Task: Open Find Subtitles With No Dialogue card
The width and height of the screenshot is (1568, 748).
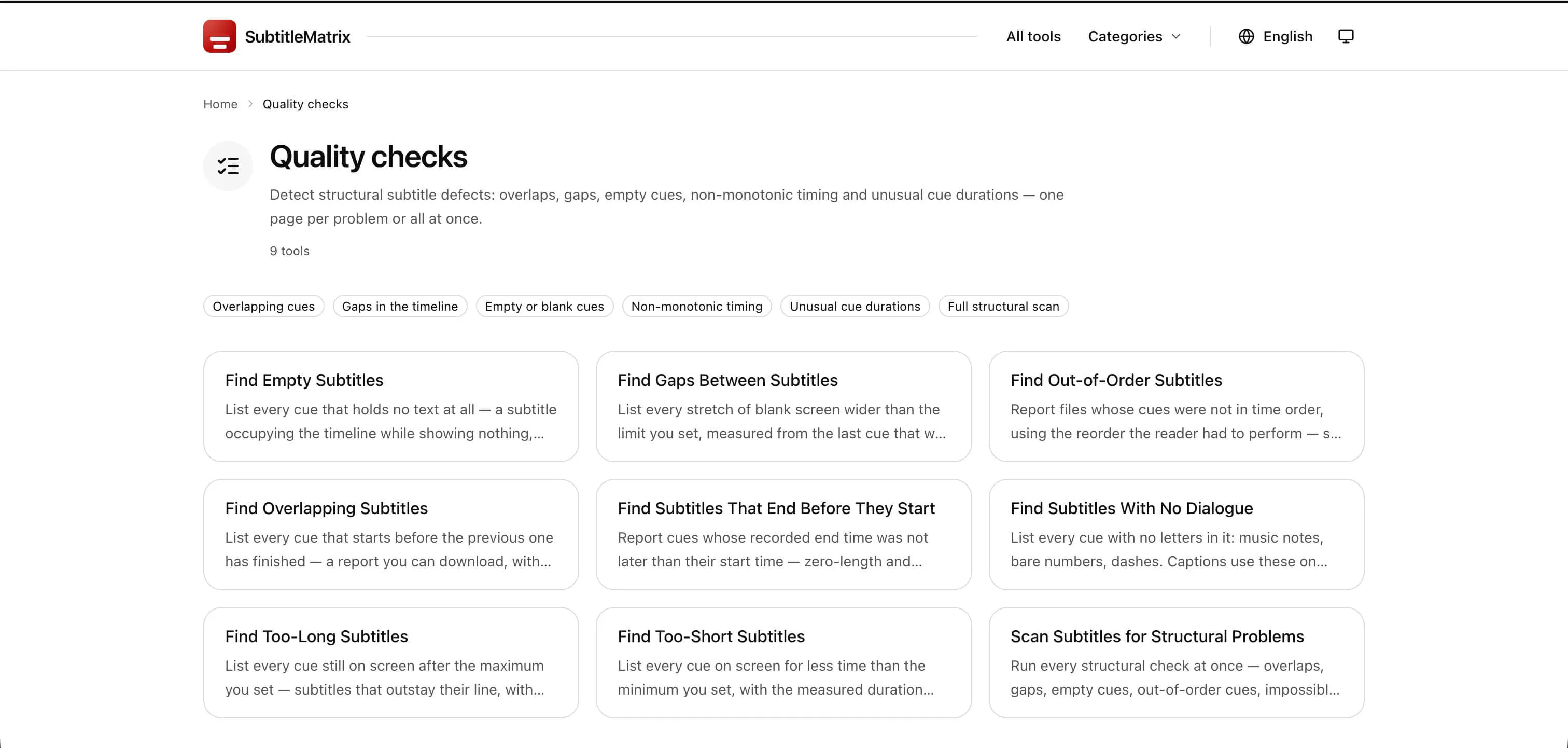Action: [1176, 534]
